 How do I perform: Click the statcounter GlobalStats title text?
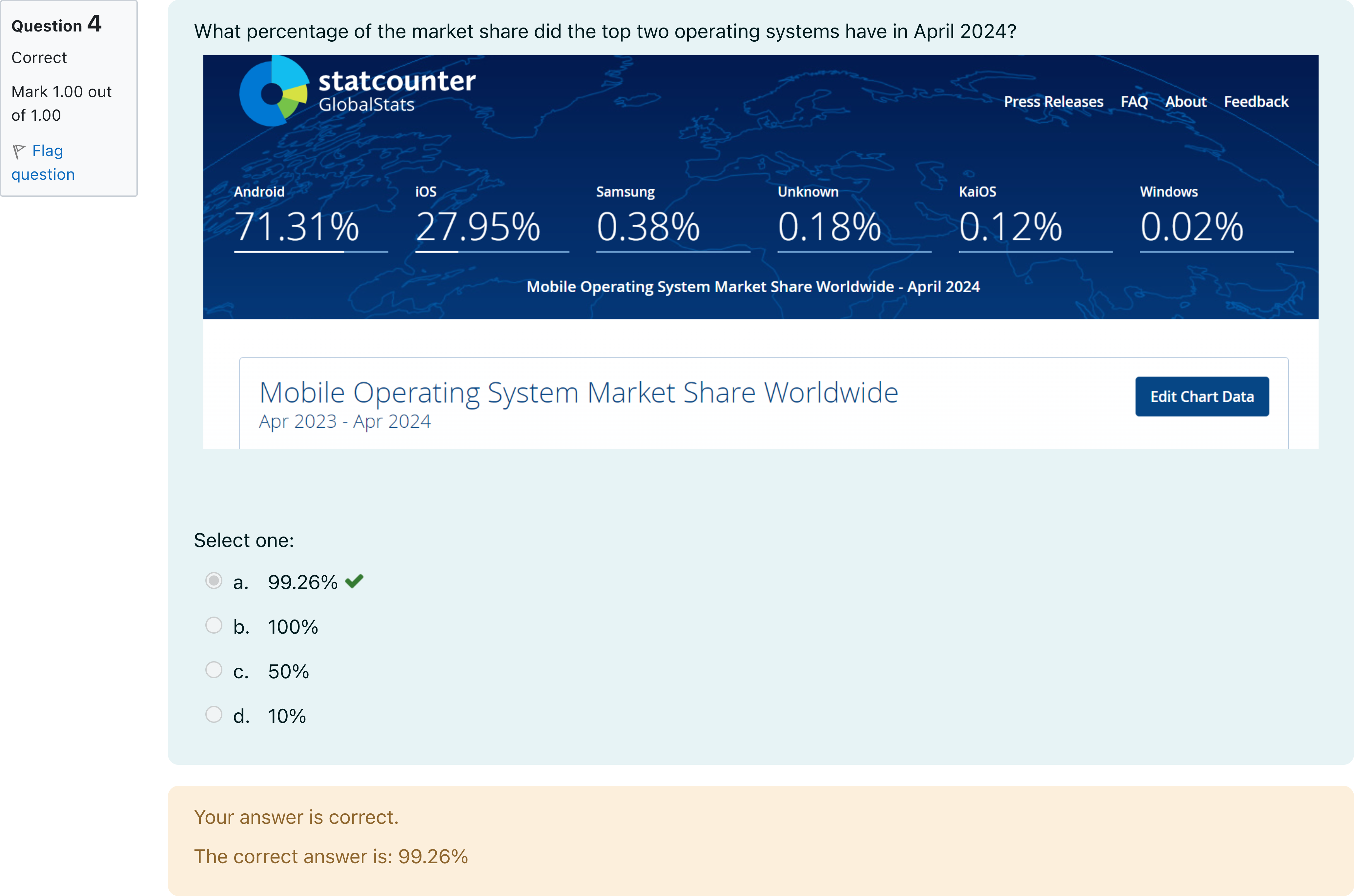pos(397,92)
